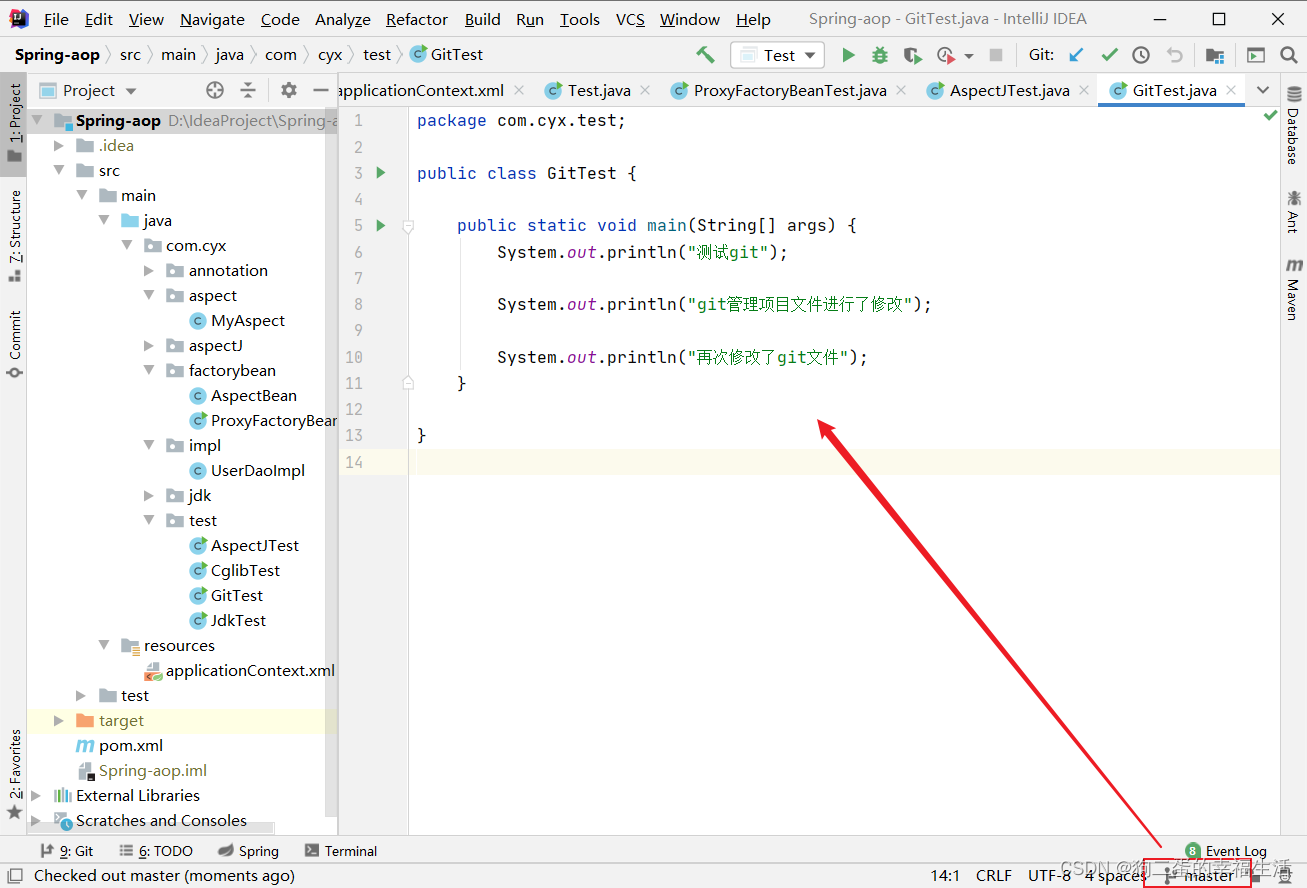Click the Stop process icon

[x=996, y=55]
